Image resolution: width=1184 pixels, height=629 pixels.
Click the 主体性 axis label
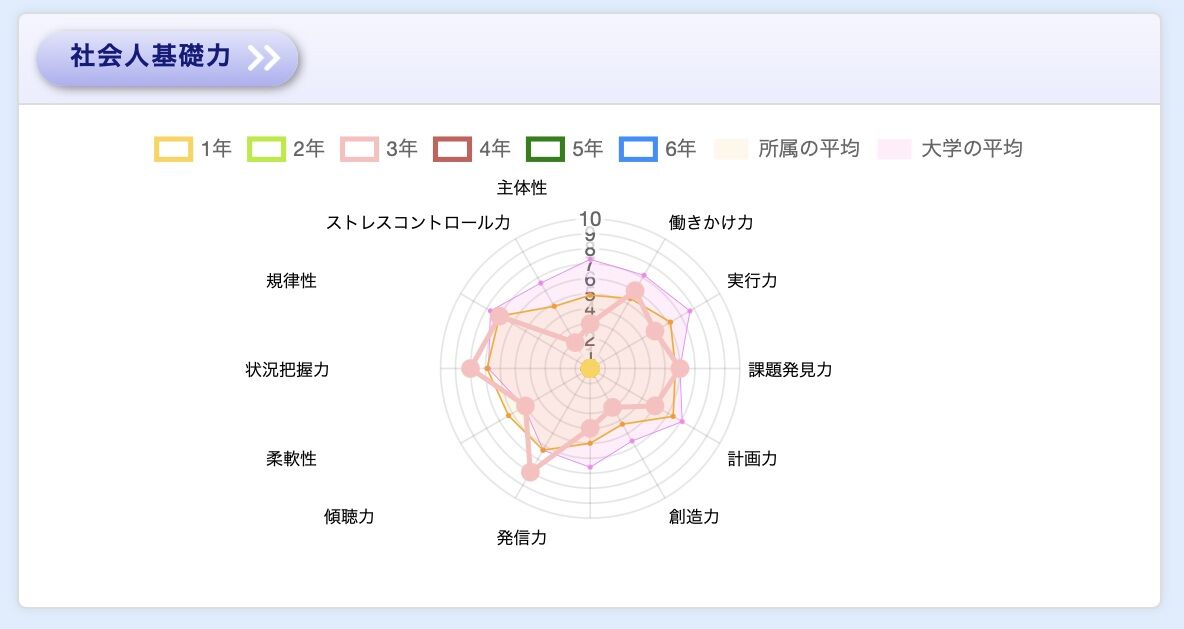pyautogui.click(x=522, y=187)
